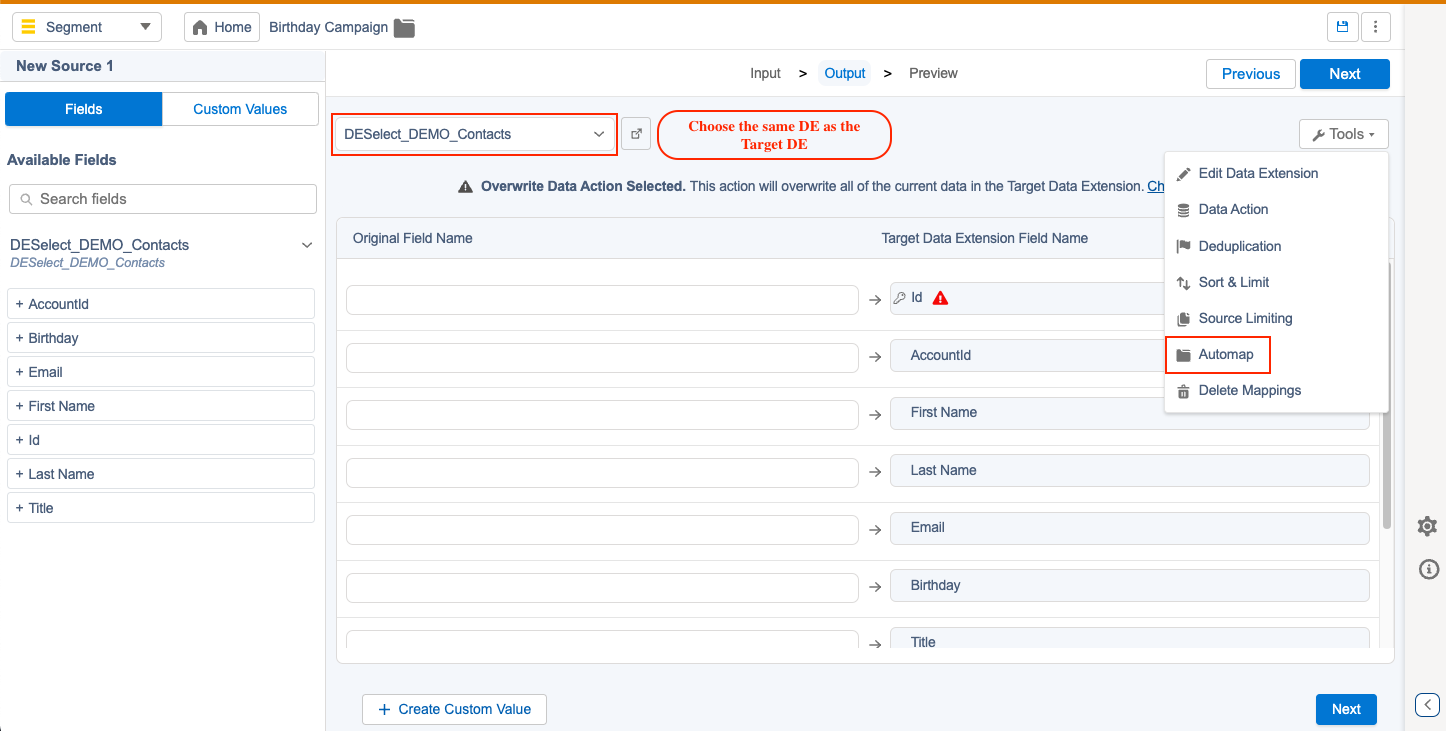
Task: Open the Segment module dropdown
Action: pos(87,27)
